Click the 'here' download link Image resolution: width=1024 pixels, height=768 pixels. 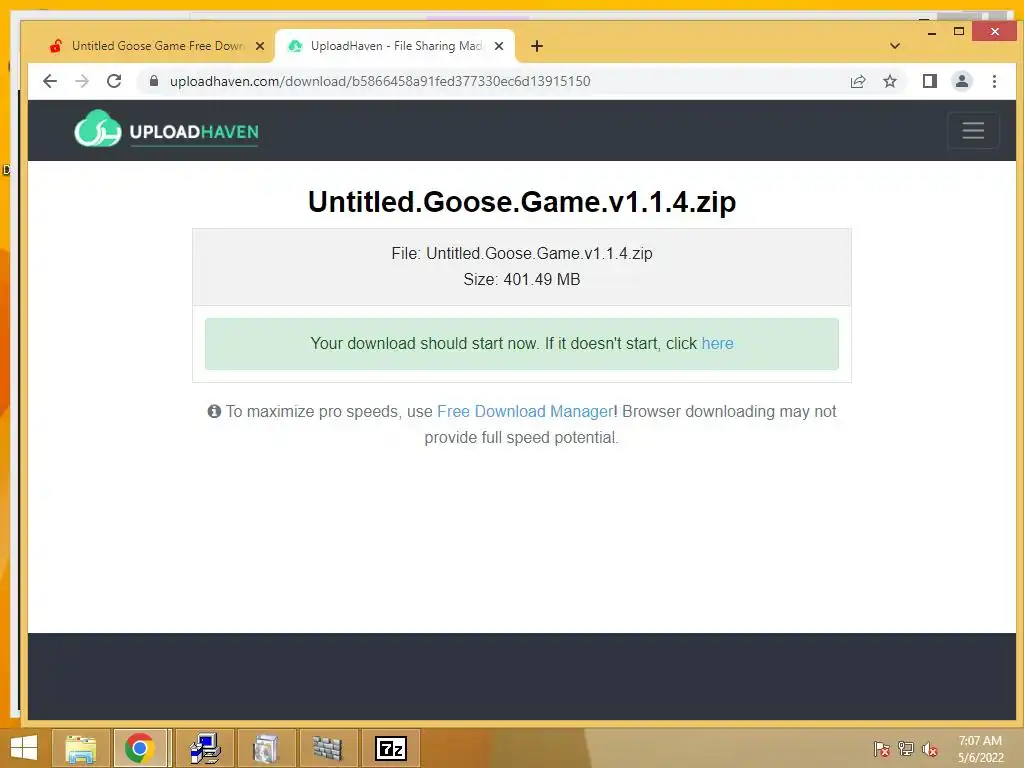click(x=717, y=344)
